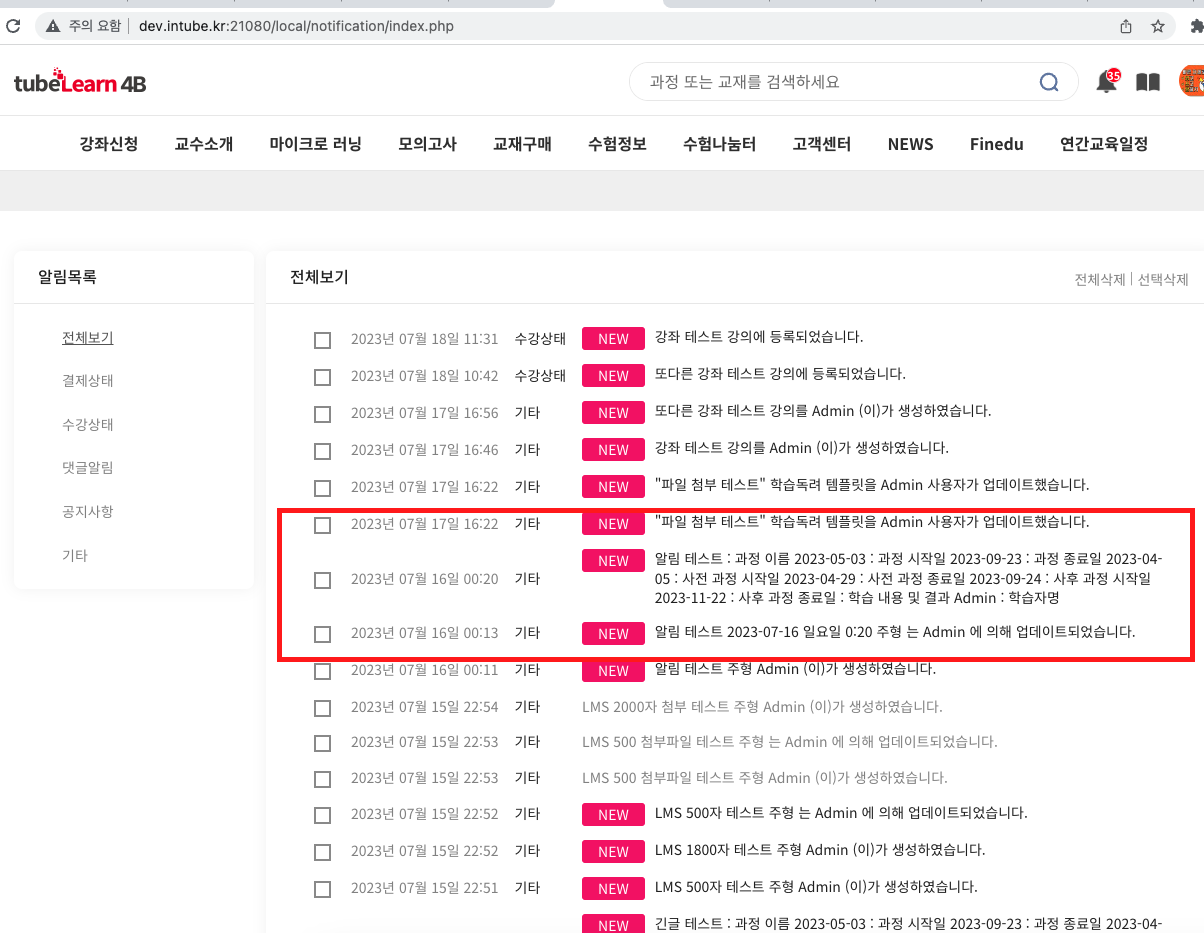Select 댓글알림 in the sidebar
The width and height of the screenshot is (1204, 933).
(x=88, y=468)
